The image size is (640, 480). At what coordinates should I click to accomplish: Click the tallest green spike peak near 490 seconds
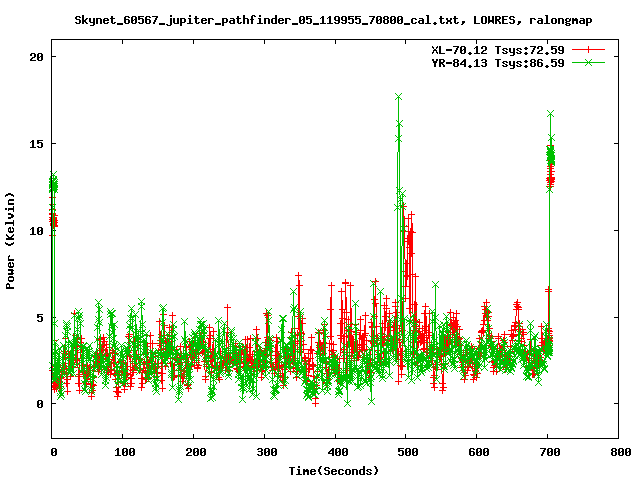tap(398, 97)
